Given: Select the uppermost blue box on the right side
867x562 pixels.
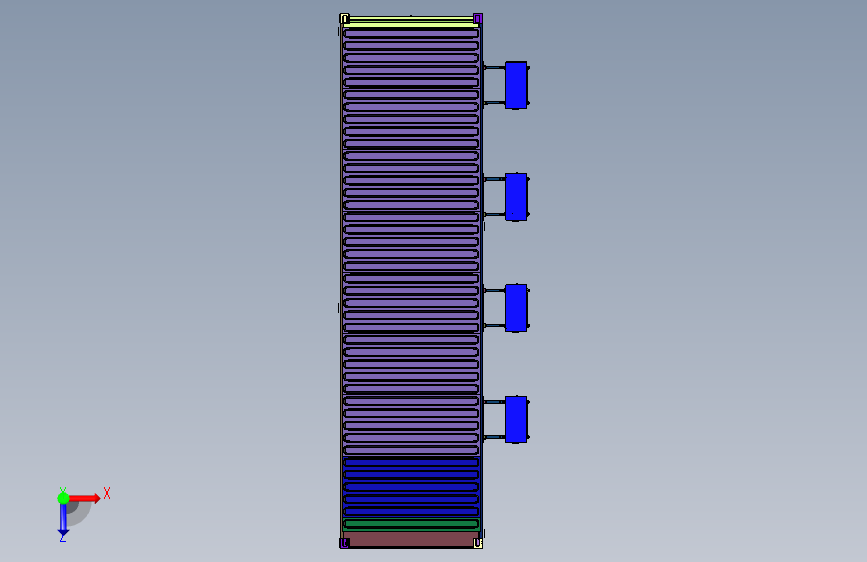Looking at the screenshot, I should click(516, 85).
